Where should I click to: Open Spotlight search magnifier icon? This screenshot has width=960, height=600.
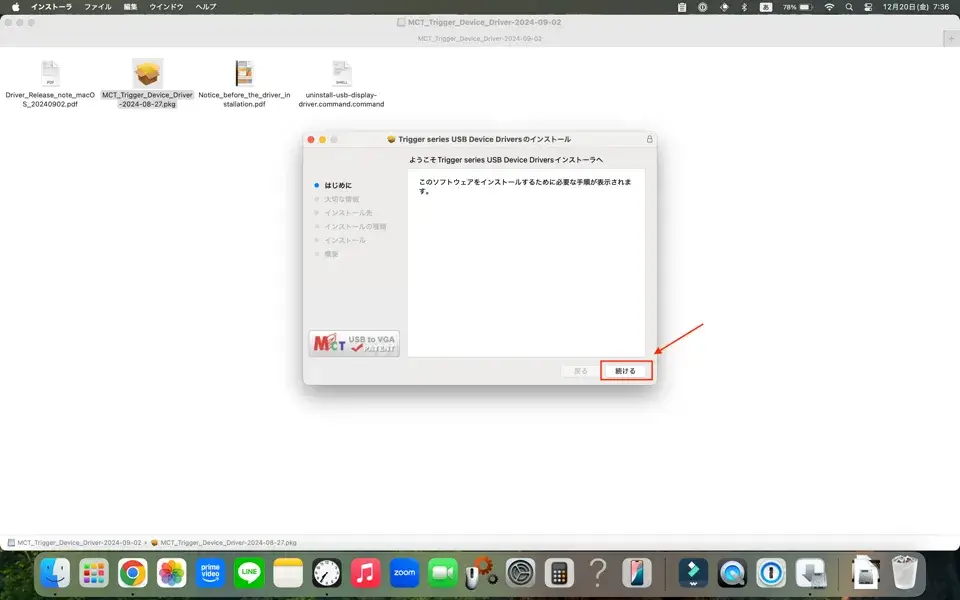pos(849,7)
